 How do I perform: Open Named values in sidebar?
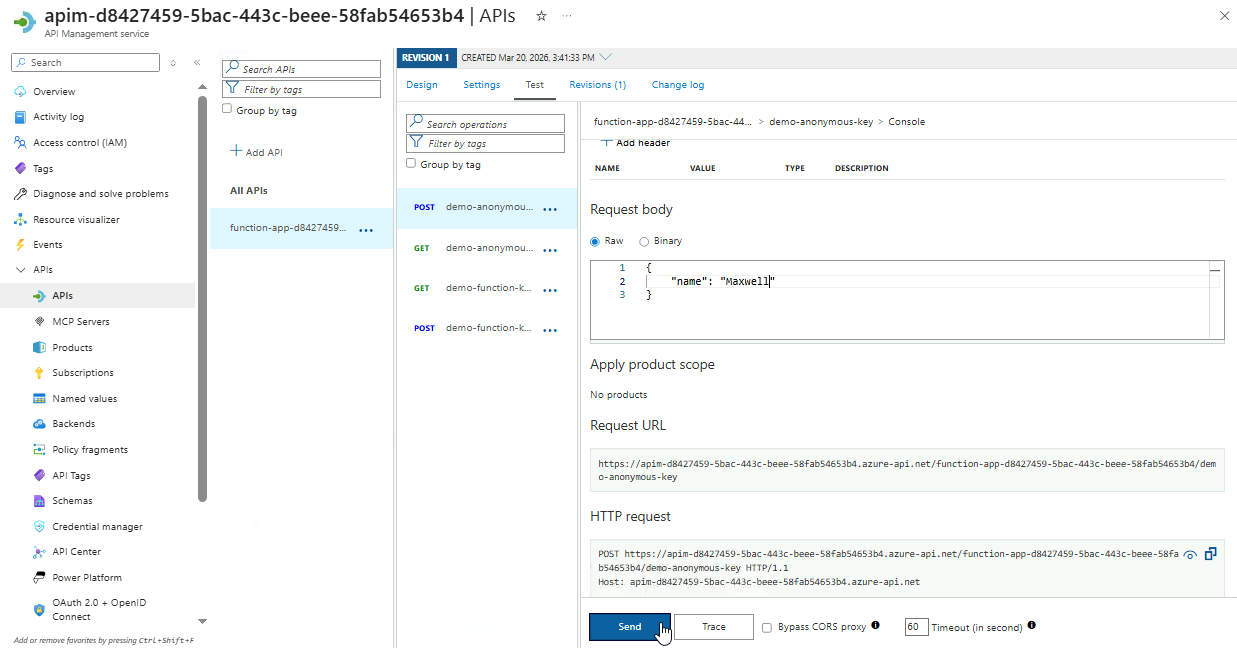click(84, 399)
